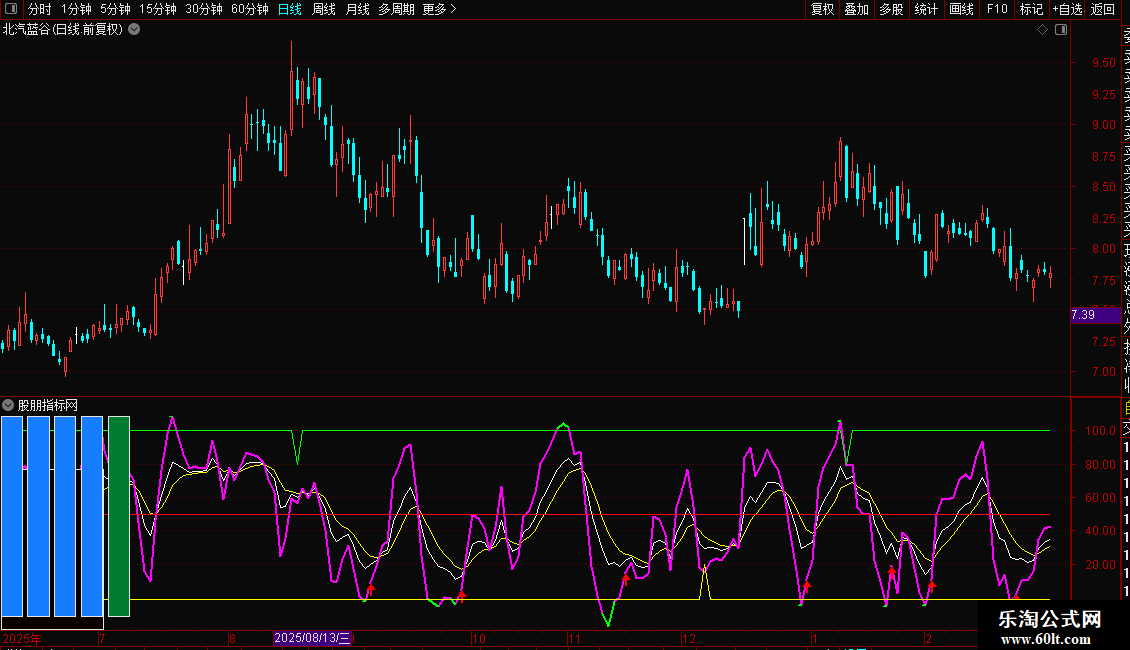Image resolution: width=1130 pixels, height=650 pixels.
Task: Click the 2025/08/13 date marker on timeline
Action: click(x=312, y=638)
